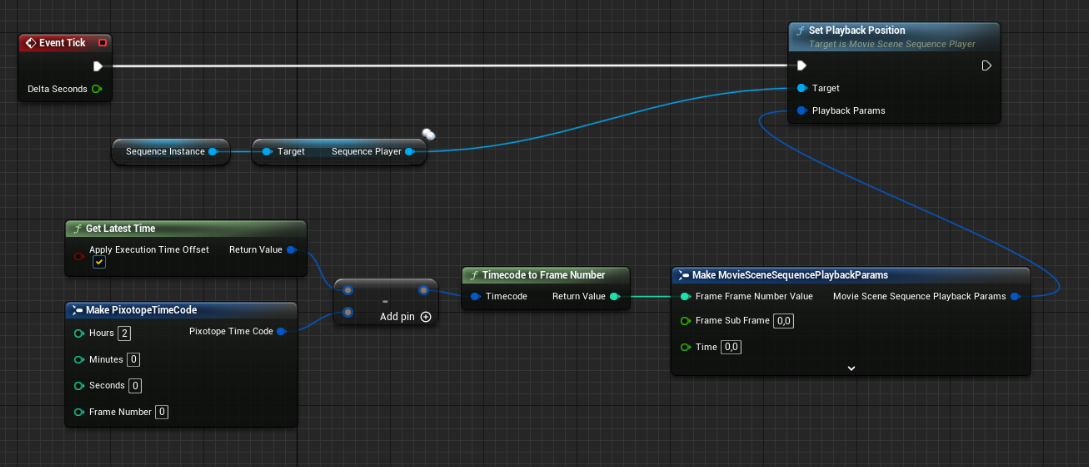1089x467 pixels.
Task: Click the Pixotope Time Code output pin
Action: pos(283,331)
